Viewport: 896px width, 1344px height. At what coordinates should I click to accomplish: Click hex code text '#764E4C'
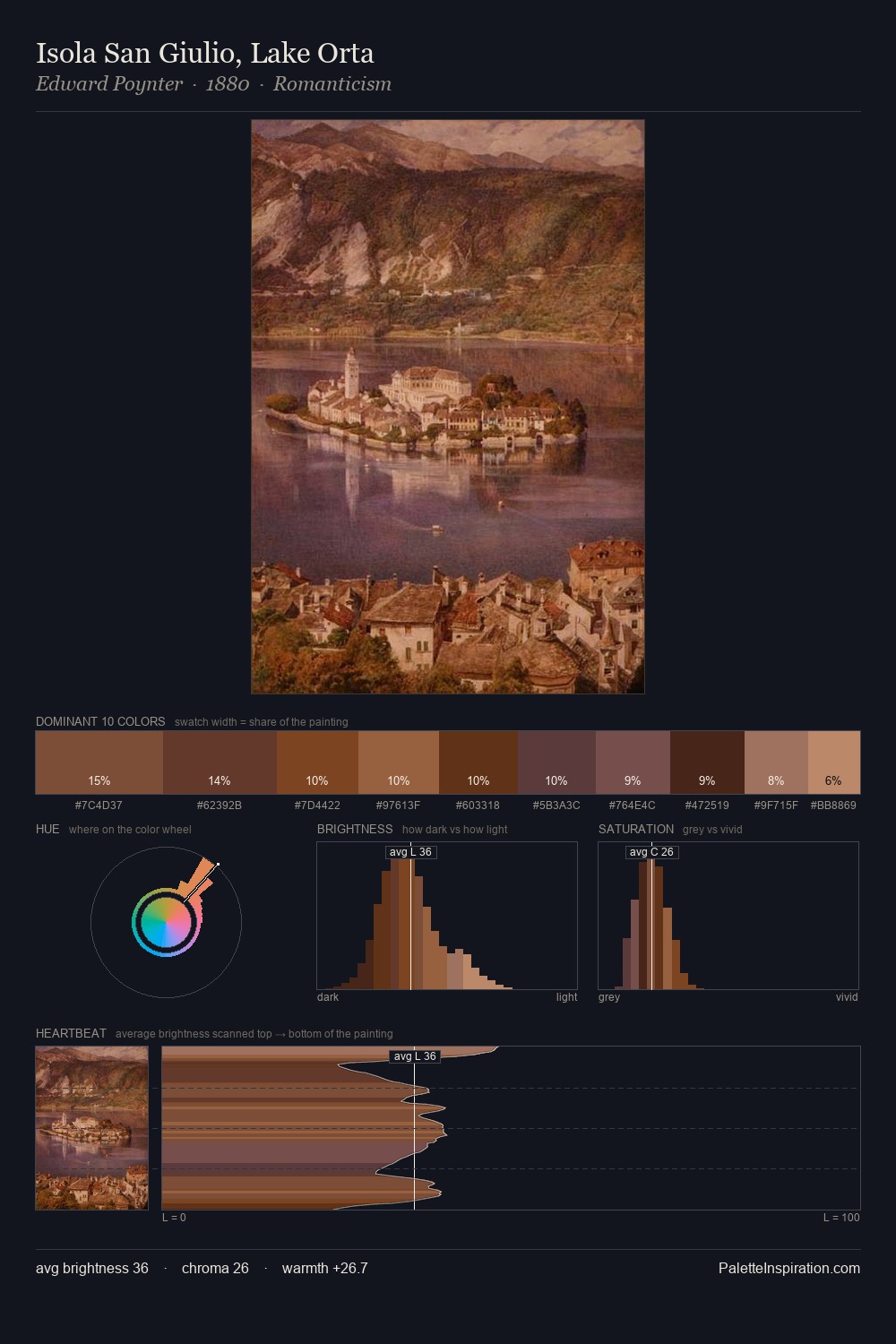point(633,806)
